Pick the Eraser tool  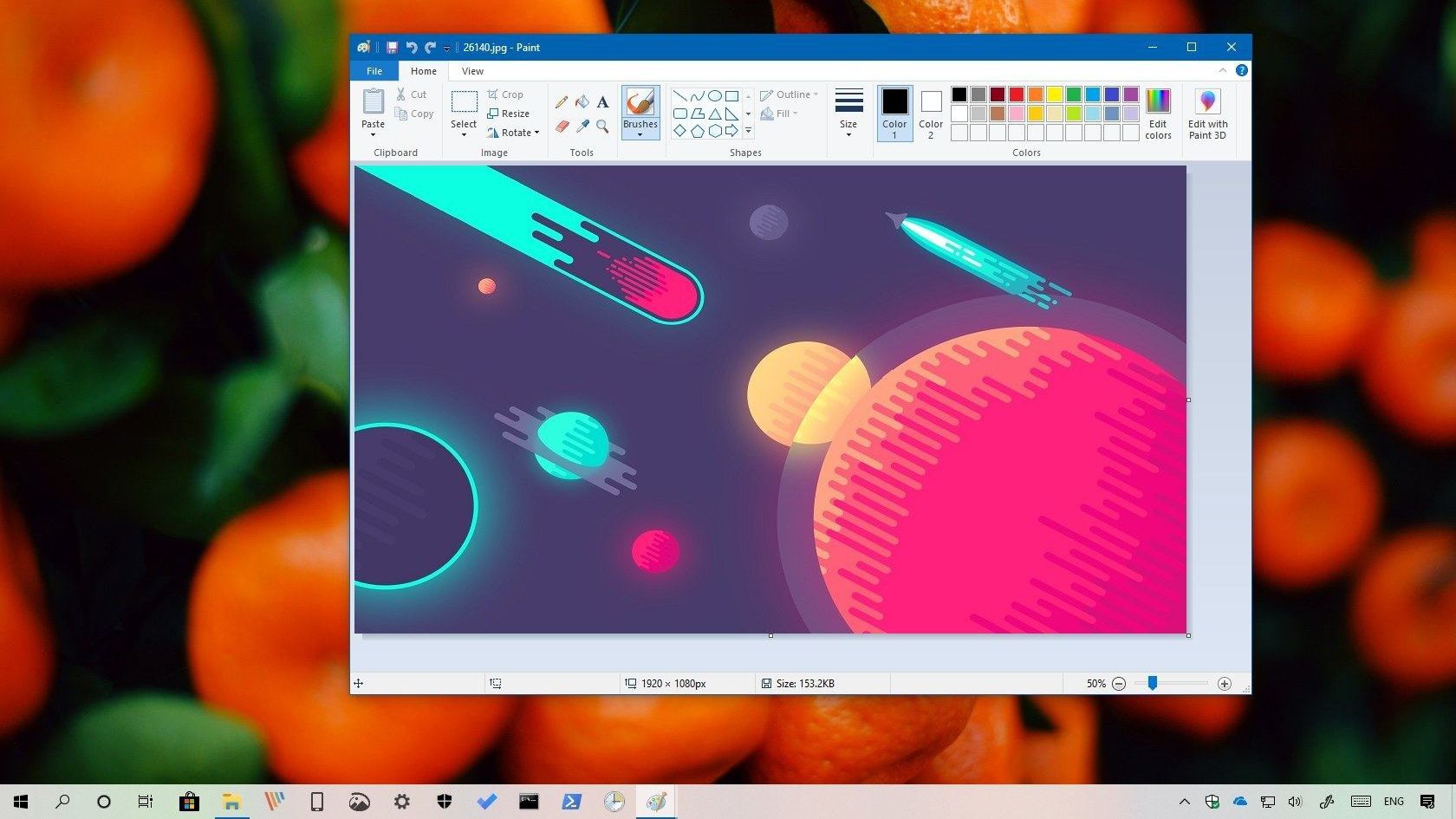(x=562, y=127)
